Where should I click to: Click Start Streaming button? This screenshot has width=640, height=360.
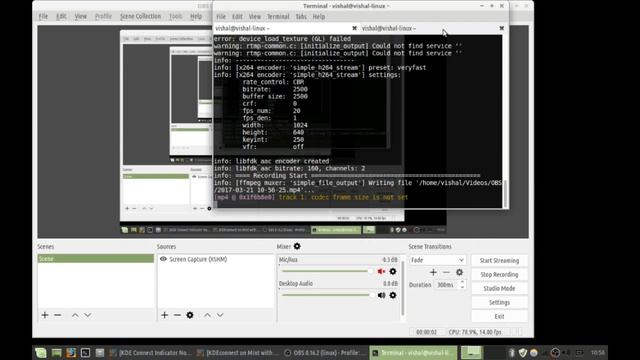(x=499, y=260)
